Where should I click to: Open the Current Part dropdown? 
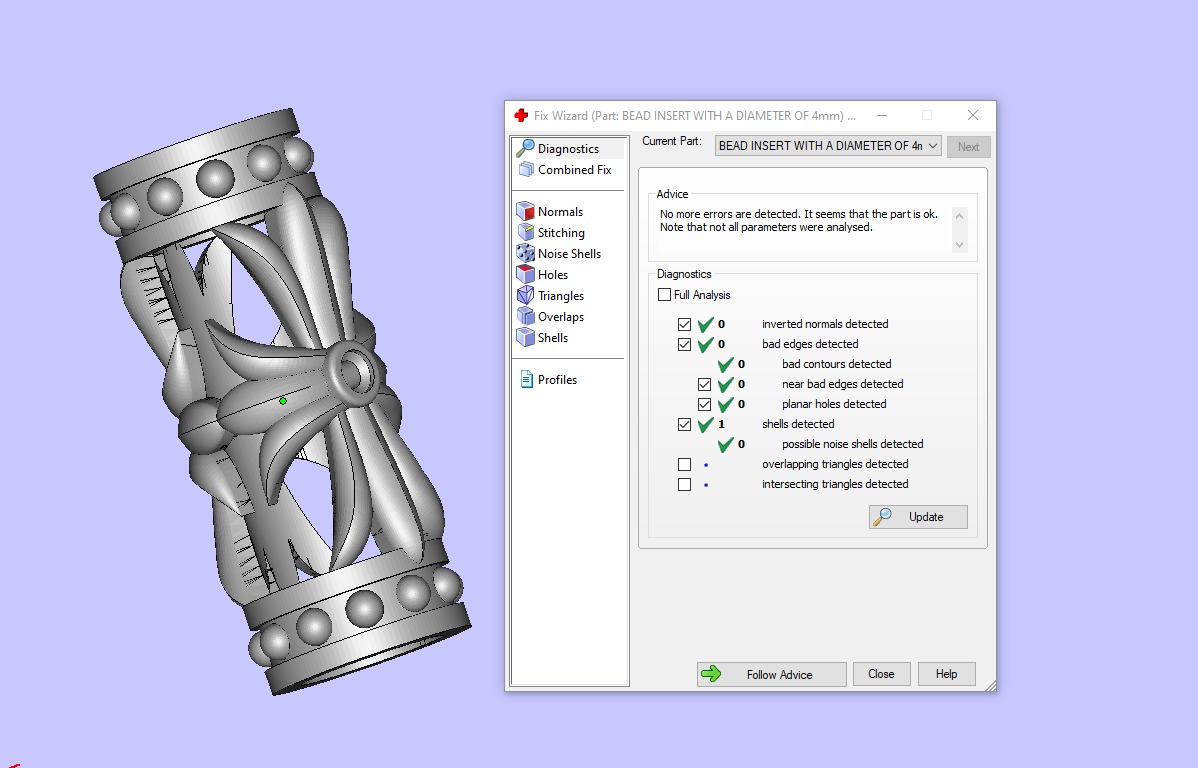828,146
